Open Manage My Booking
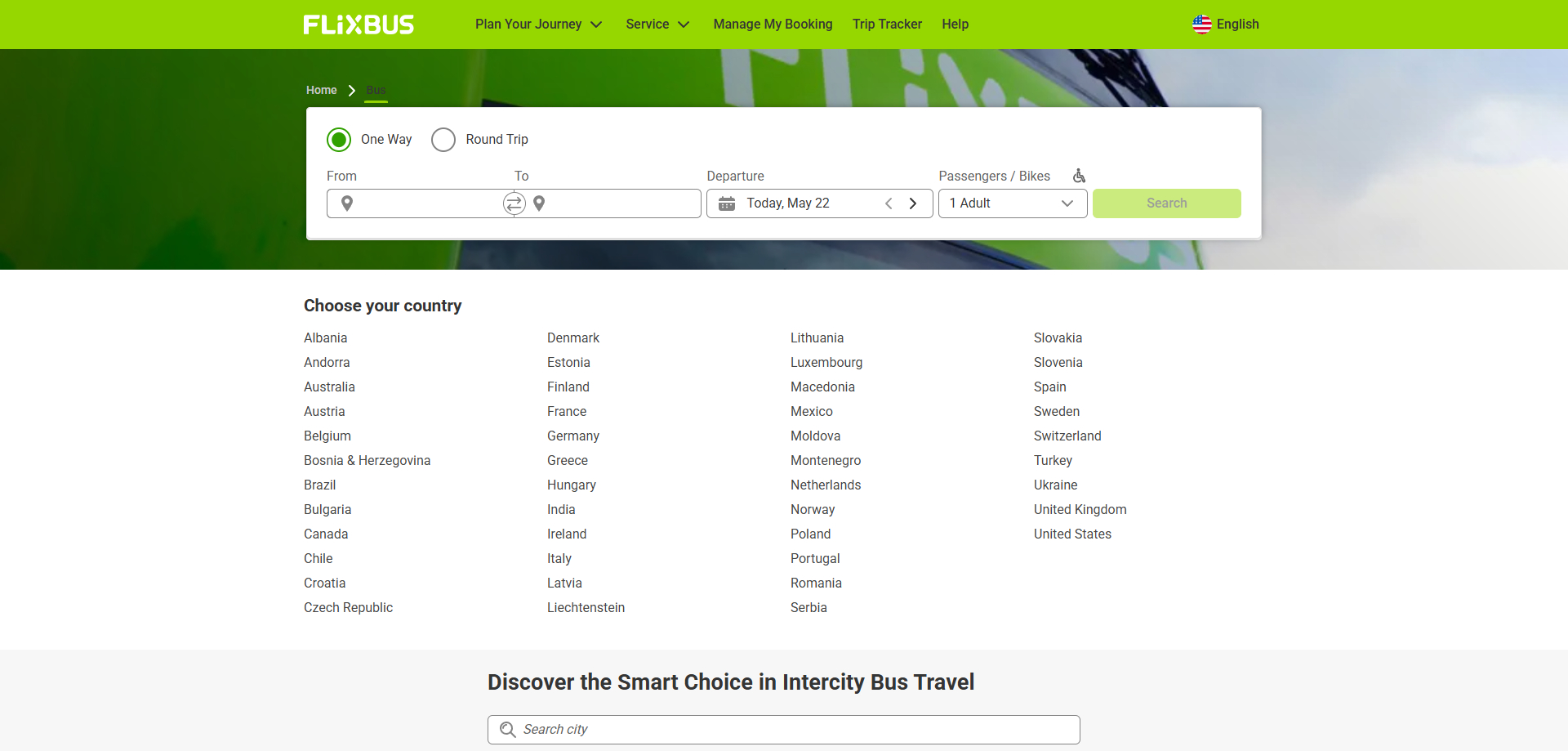This screenshot has width=1568, height=751. [x=773, y=25]
